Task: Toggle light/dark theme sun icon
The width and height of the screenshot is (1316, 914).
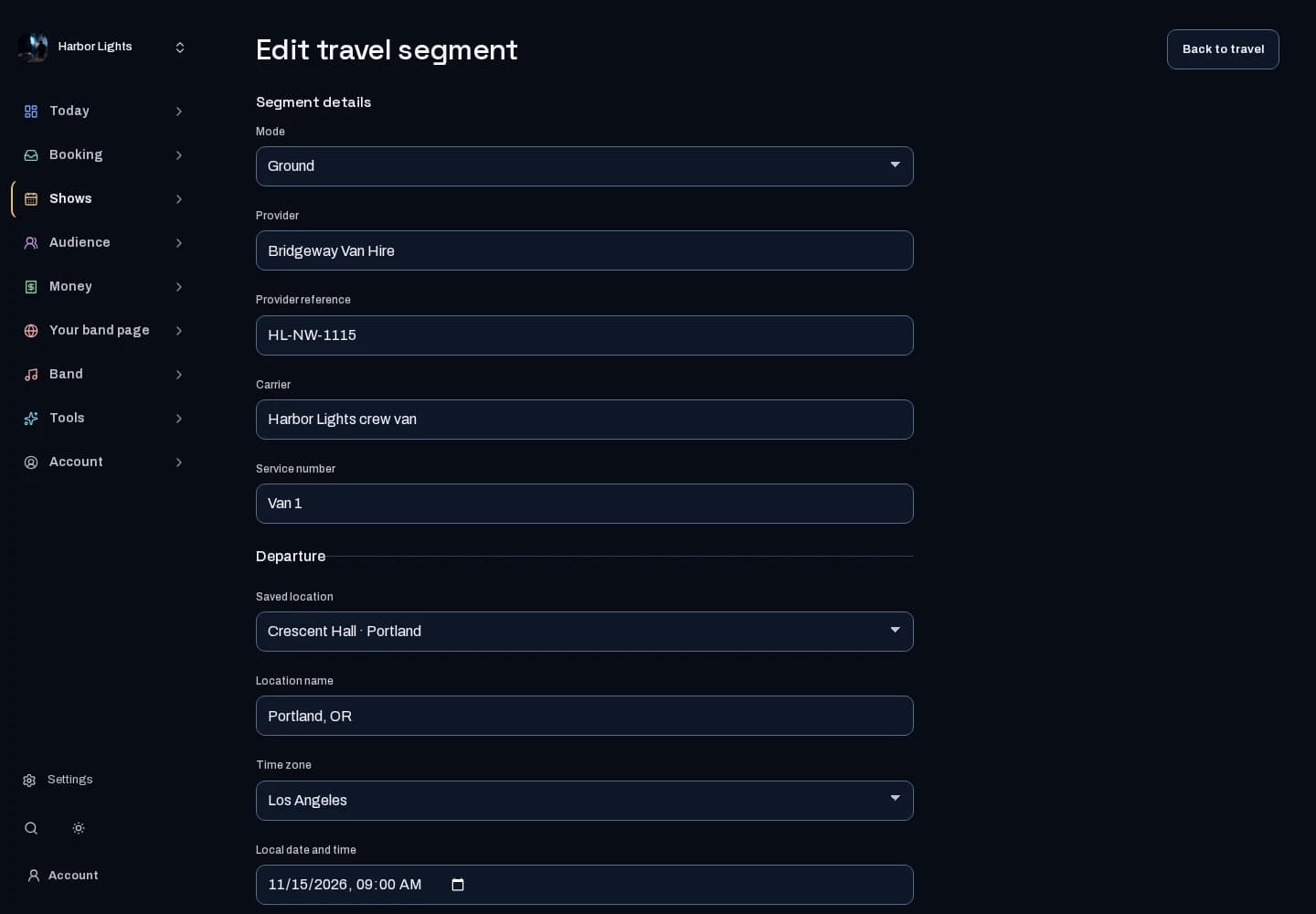Action: (79, 828)
